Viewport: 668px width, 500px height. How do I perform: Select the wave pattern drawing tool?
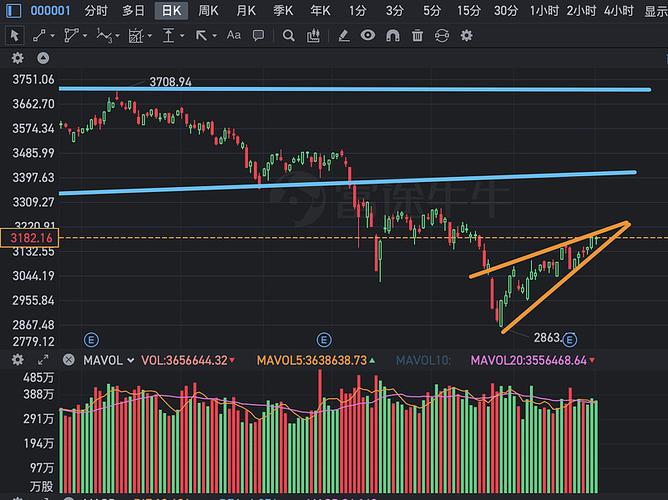tap(104, 36)
